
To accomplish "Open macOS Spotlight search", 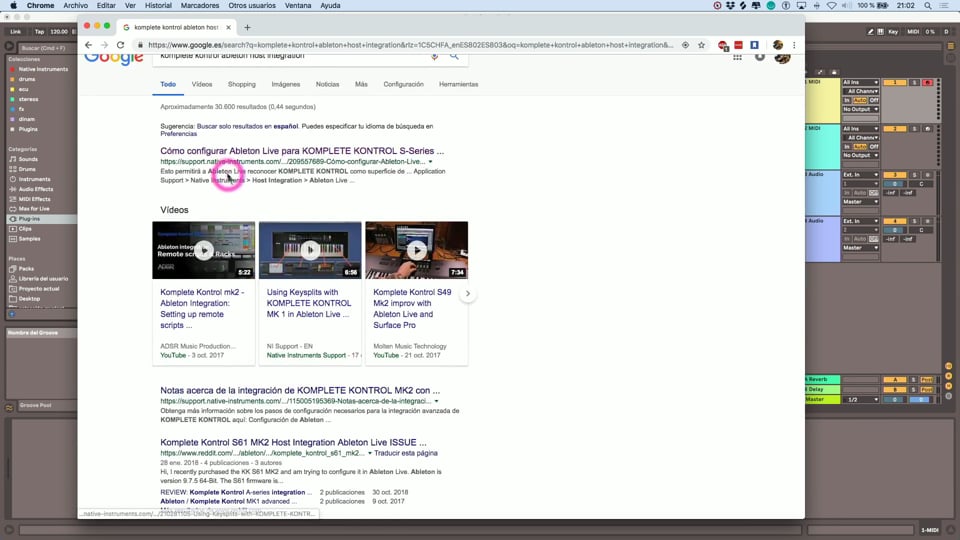I will tap(928, 6).
